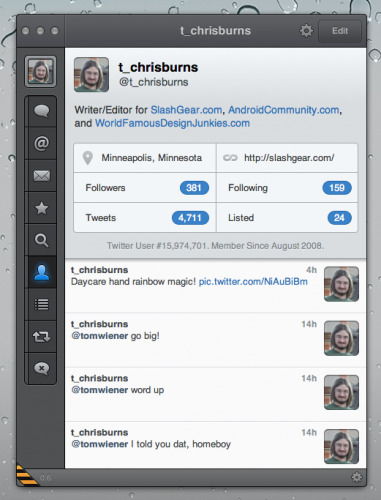The height and width of the screenshot is (500, 381).
Task: Open the gear menu in title bar
Action: tap(306, 31)
